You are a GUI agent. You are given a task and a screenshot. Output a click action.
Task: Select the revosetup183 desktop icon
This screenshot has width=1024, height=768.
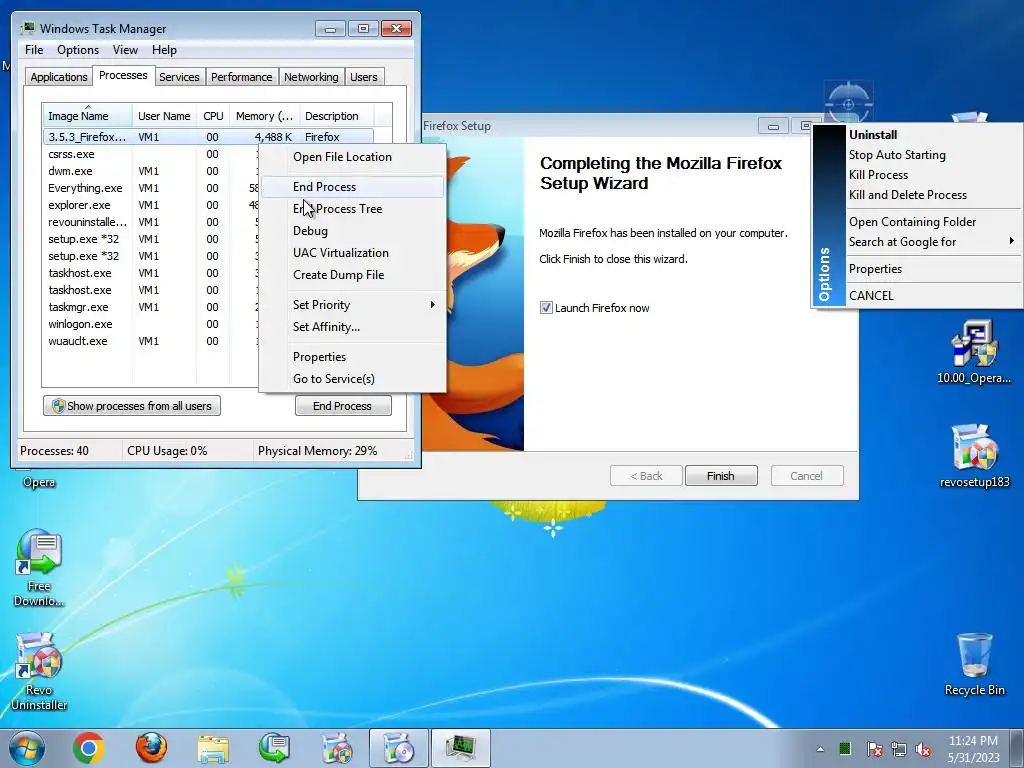974,456
